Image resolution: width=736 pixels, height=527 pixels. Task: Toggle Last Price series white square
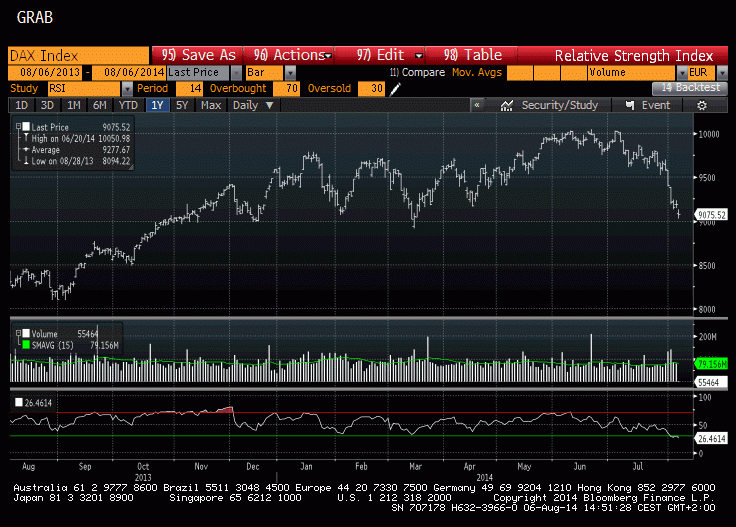[x=26, y=126]
